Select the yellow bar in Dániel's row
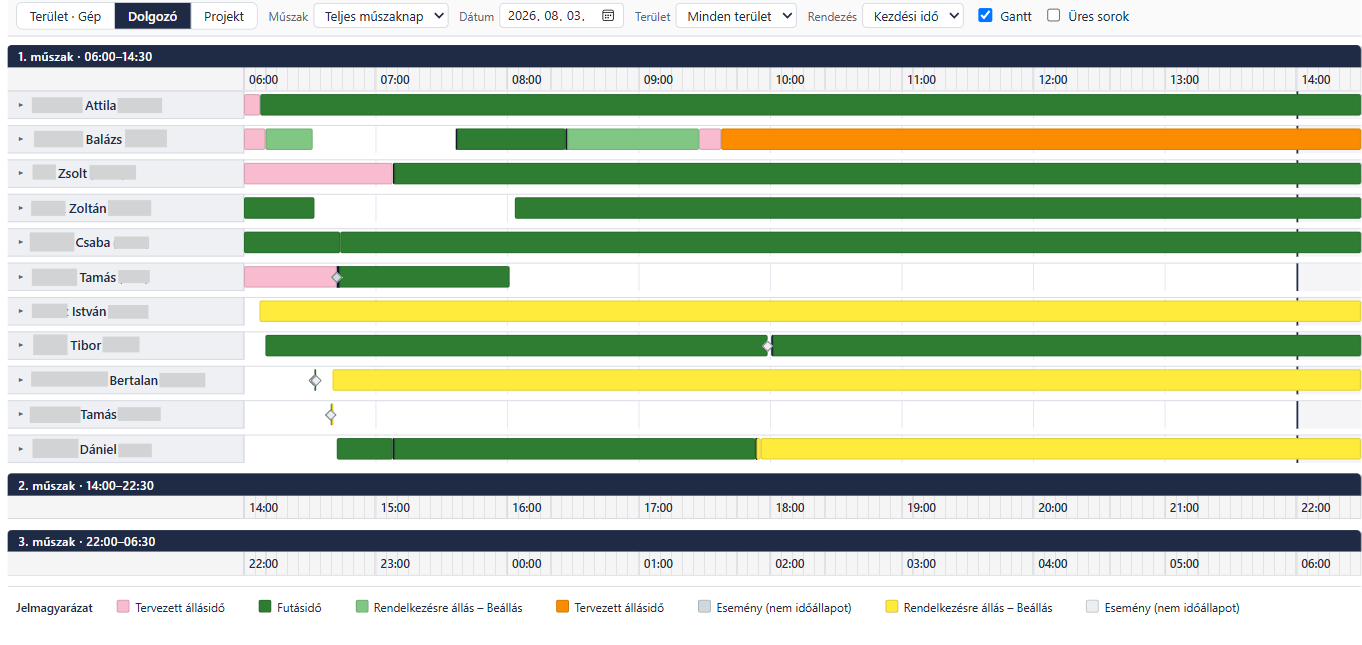The width and height of the screenshot is (1362, 645). (1060, 449)
